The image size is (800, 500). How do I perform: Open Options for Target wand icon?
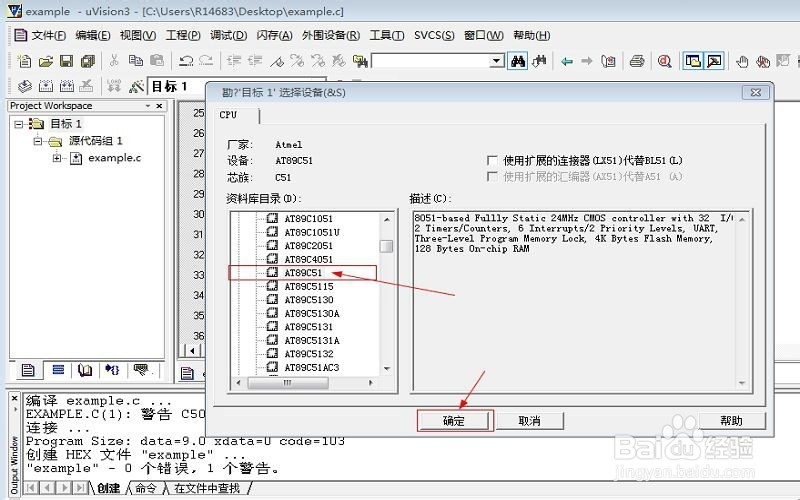point(136,86)
